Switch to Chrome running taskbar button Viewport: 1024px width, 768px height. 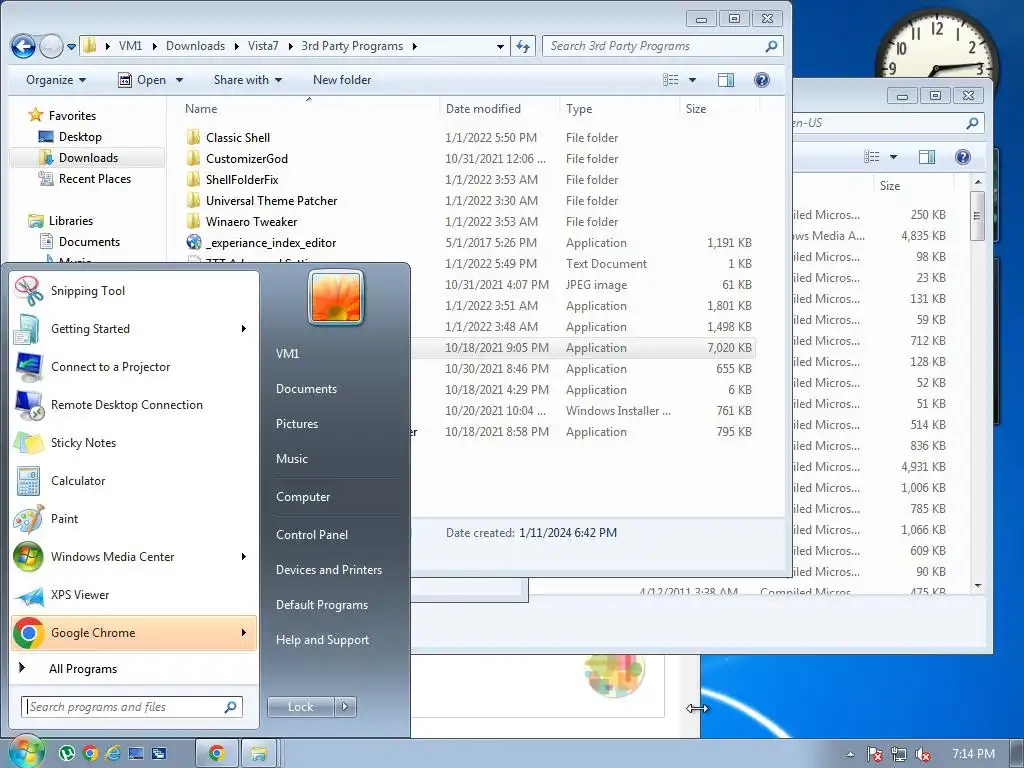point(217,753)
